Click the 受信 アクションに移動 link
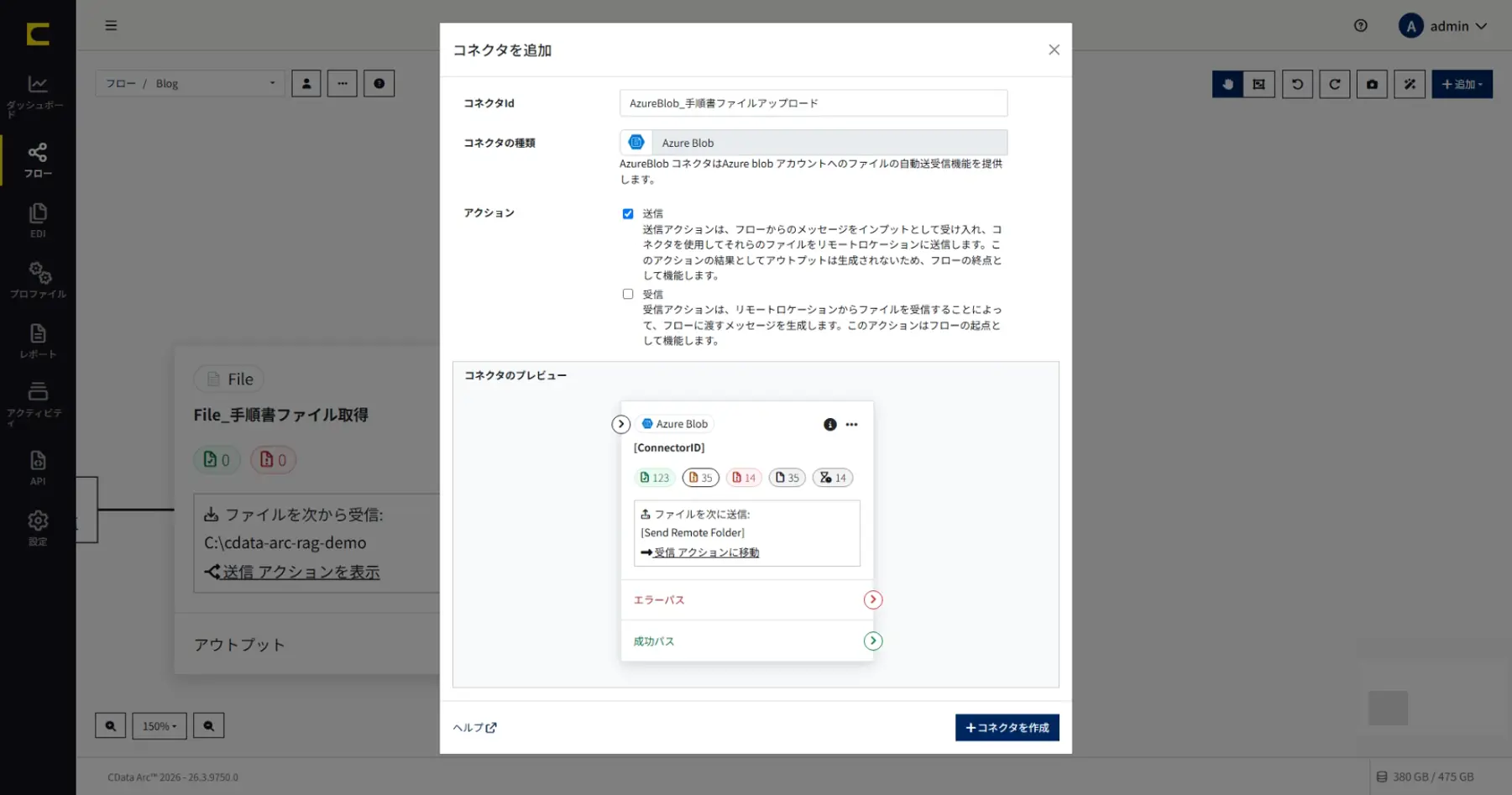The width and height of the screenshot is (1512, 795). pos(706,552)
